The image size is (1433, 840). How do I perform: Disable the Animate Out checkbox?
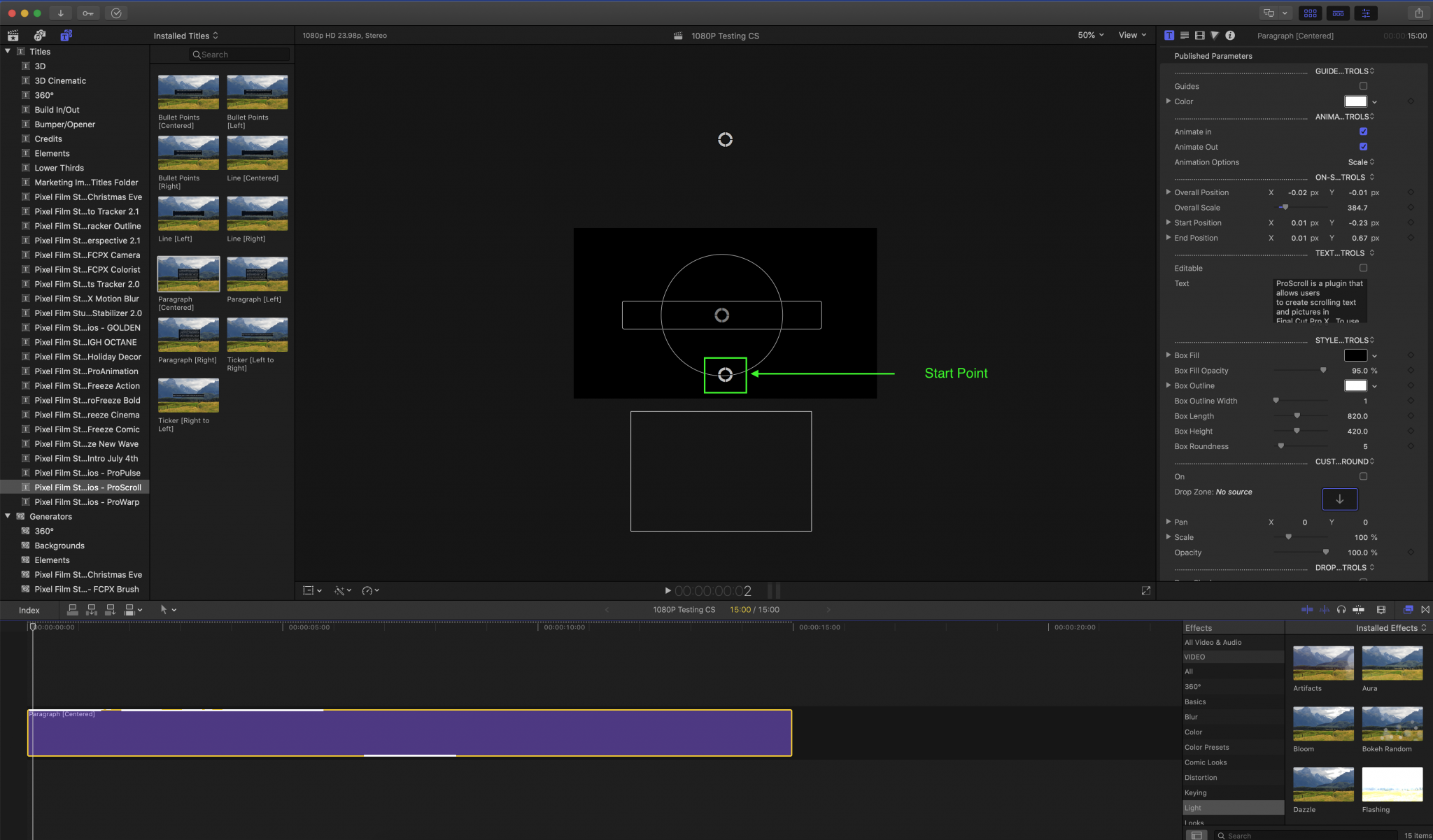(x=1363, y=147)
